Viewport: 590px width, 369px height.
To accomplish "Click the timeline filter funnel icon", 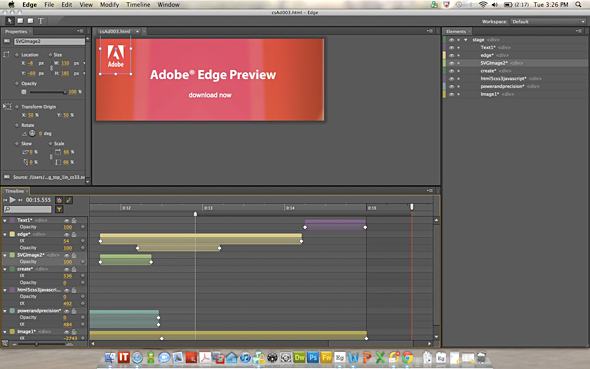I will click(59, 210).
